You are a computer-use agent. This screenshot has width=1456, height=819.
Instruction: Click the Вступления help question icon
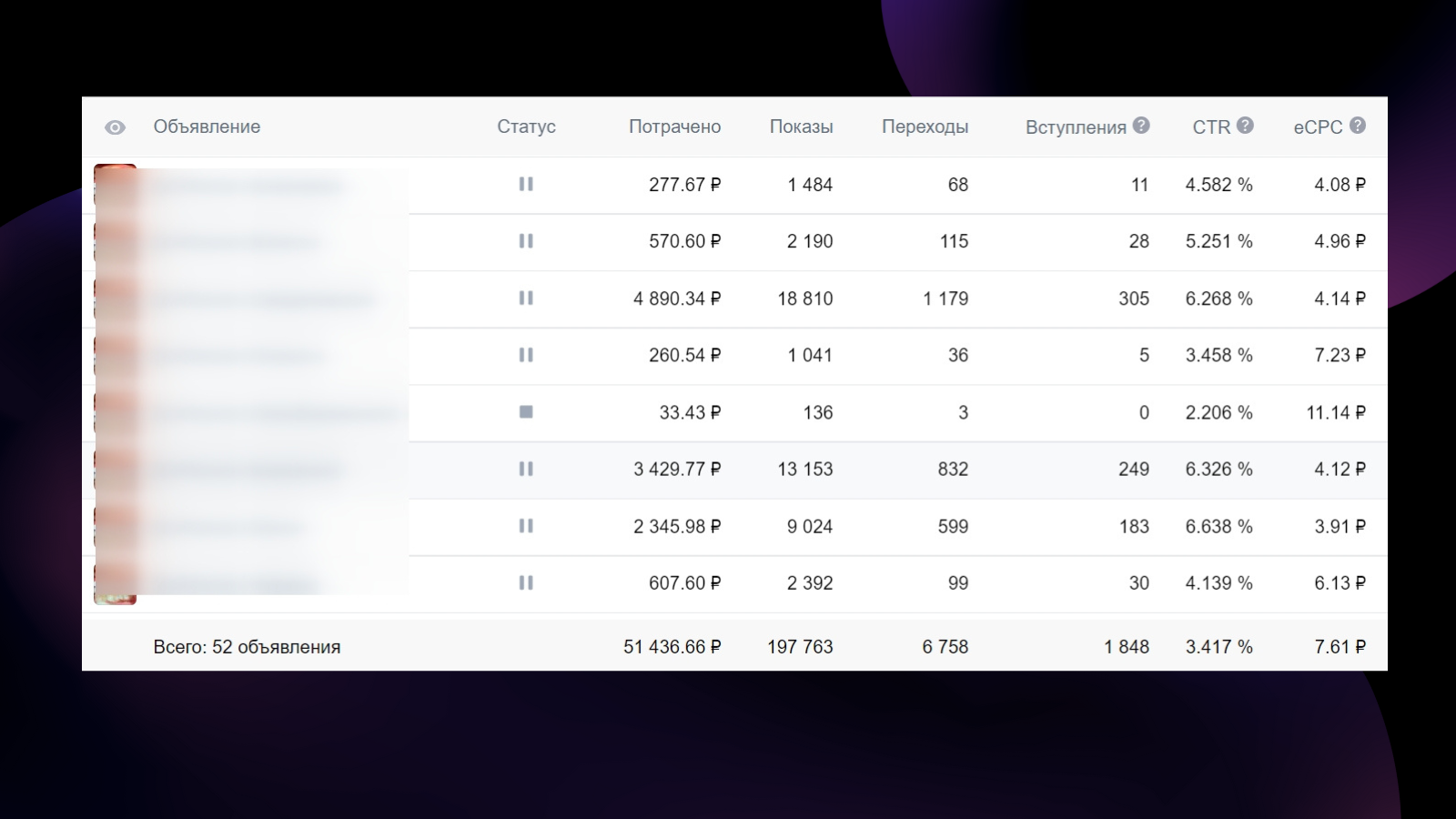click(x=1141, y=126)
